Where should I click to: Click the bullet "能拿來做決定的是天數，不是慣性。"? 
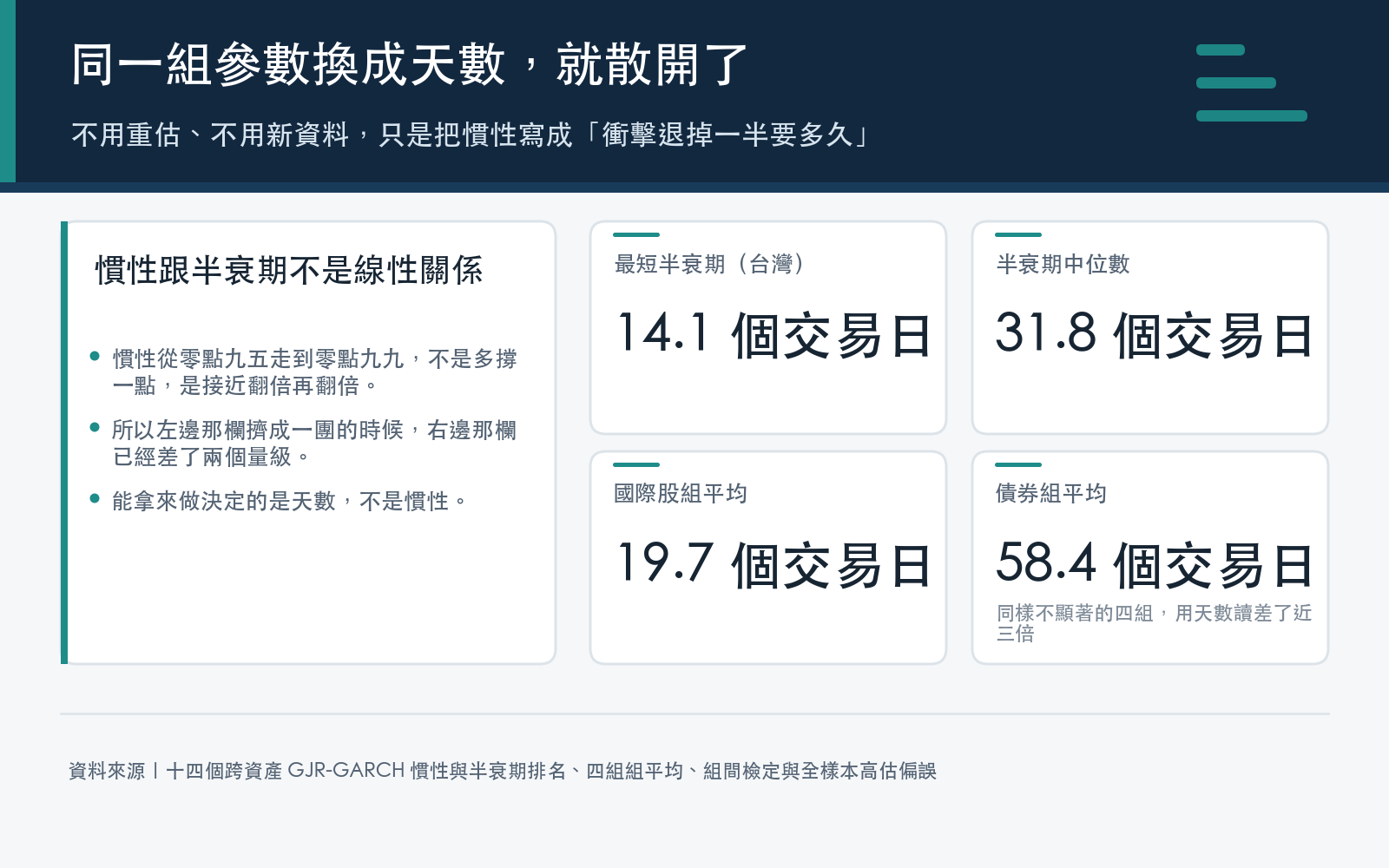click(x=290, y=501)
